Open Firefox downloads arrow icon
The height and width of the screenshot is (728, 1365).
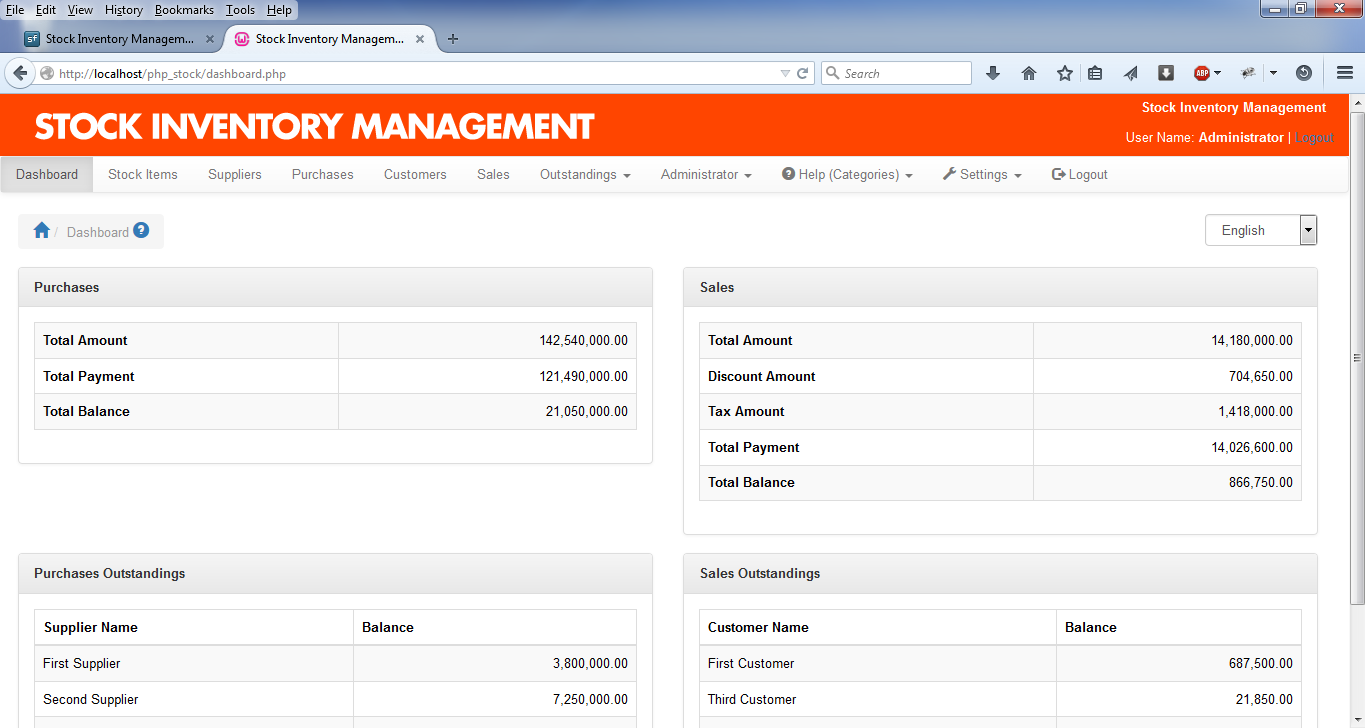tap(993, 73)
